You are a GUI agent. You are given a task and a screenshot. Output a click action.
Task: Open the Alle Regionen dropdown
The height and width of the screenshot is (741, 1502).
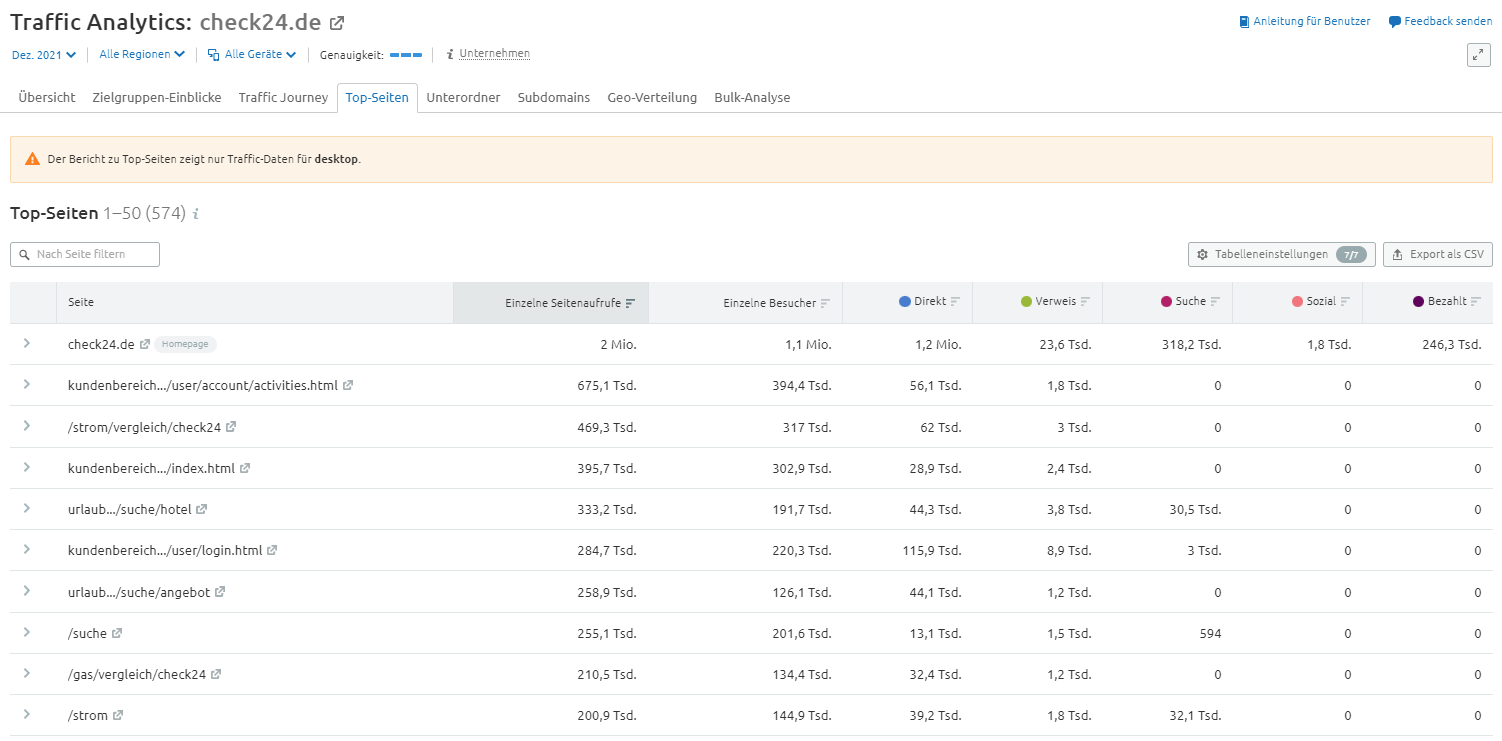[142, 54]
